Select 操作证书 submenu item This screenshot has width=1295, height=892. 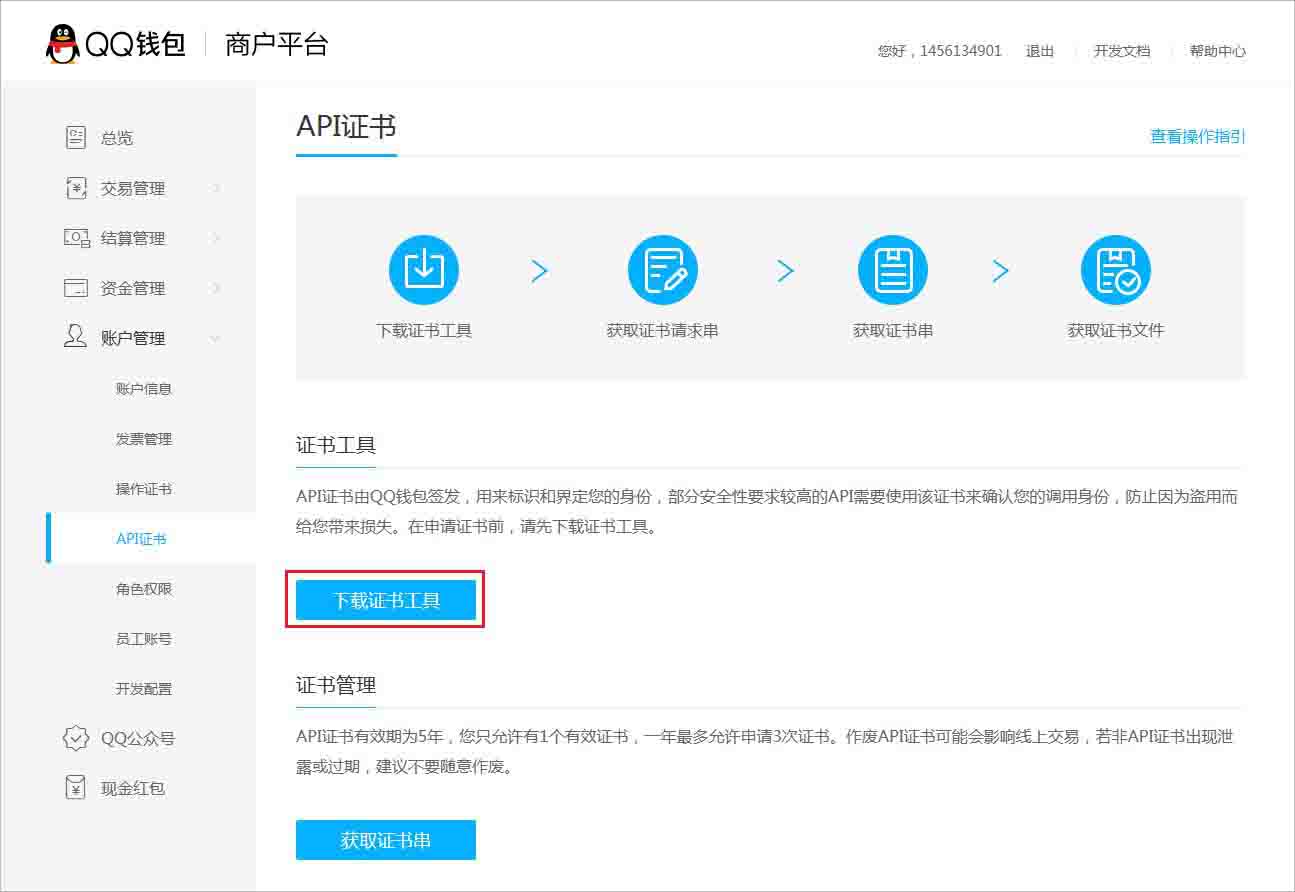point(144,488)
